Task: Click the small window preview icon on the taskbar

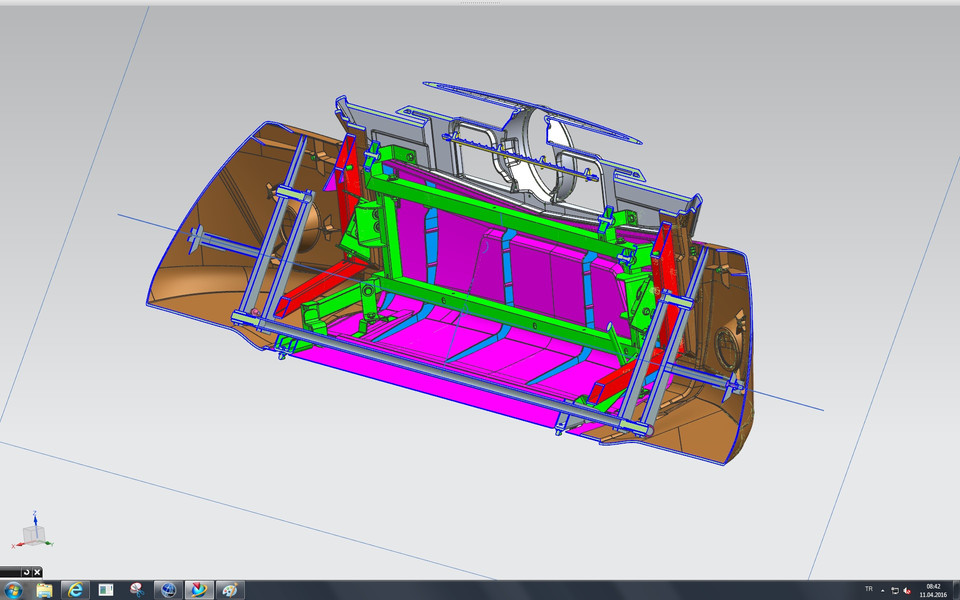Action: pyautogui.click(x=105, y=589)
